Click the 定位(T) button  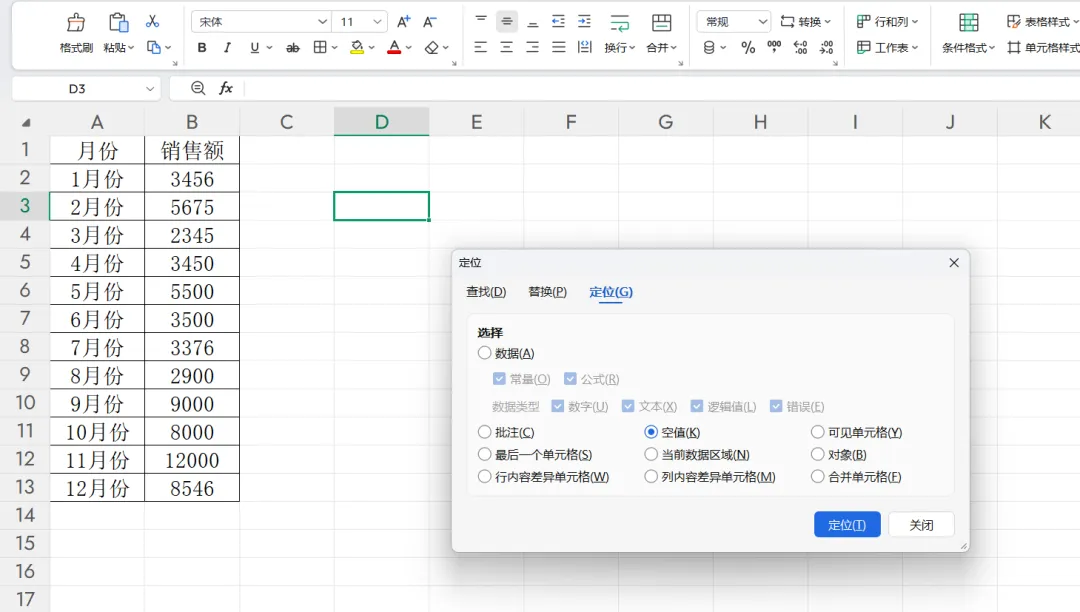(847, 525)
